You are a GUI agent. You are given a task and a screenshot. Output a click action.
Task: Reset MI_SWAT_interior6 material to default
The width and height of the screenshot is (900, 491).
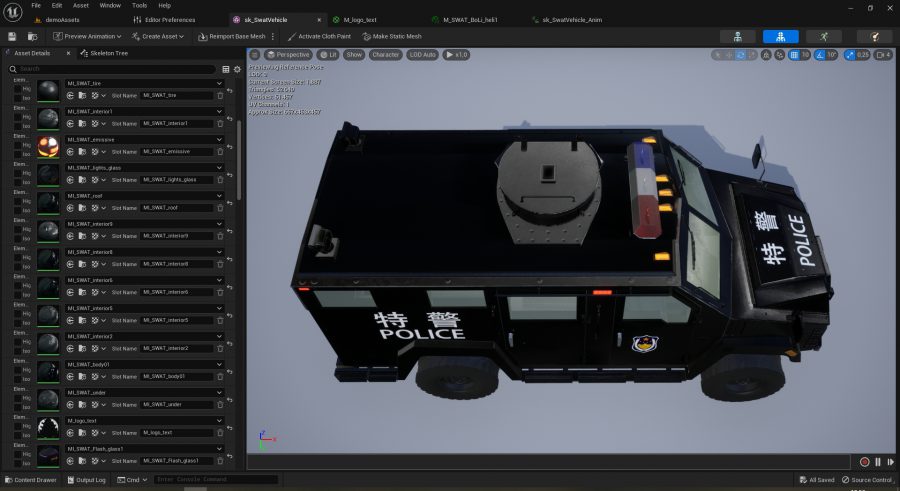[230, 287]
